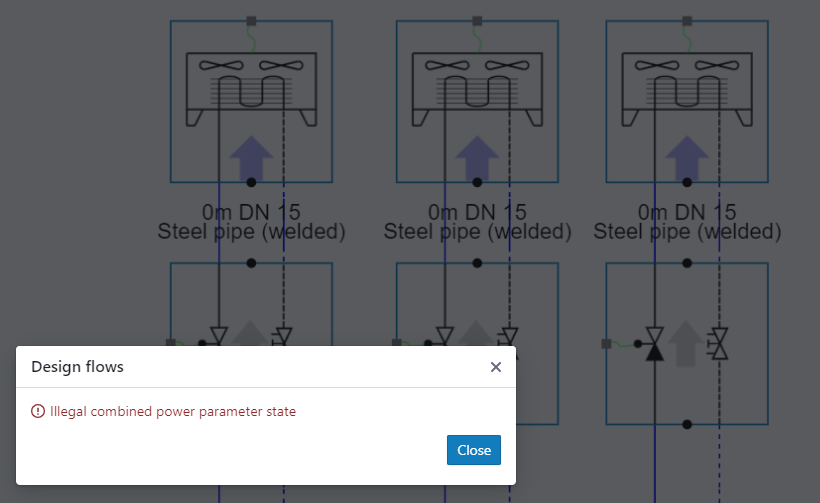This screenshot has height=503, width=820.
Task: Click the illegal combined power parameter message
Action: [172, 411]
